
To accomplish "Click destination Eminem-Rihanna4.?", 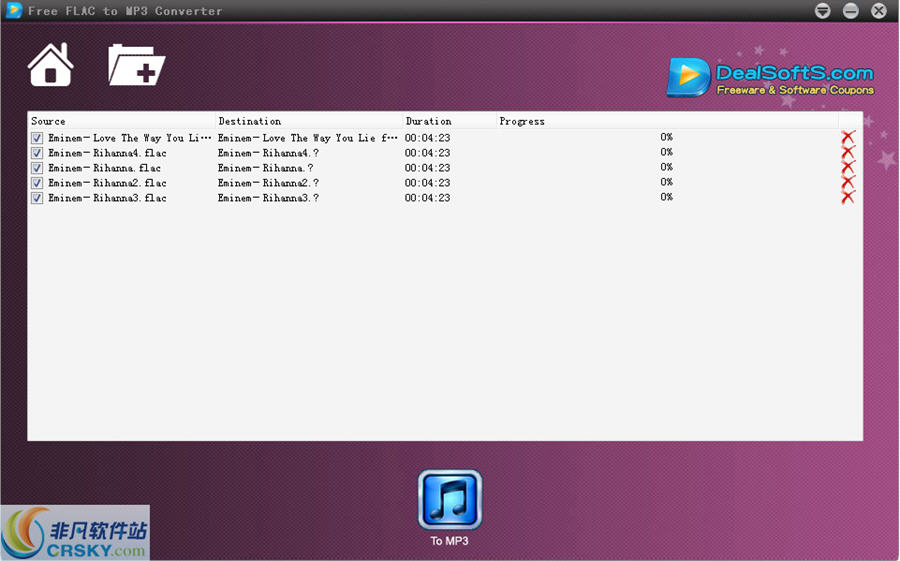I will click(268, 153).
